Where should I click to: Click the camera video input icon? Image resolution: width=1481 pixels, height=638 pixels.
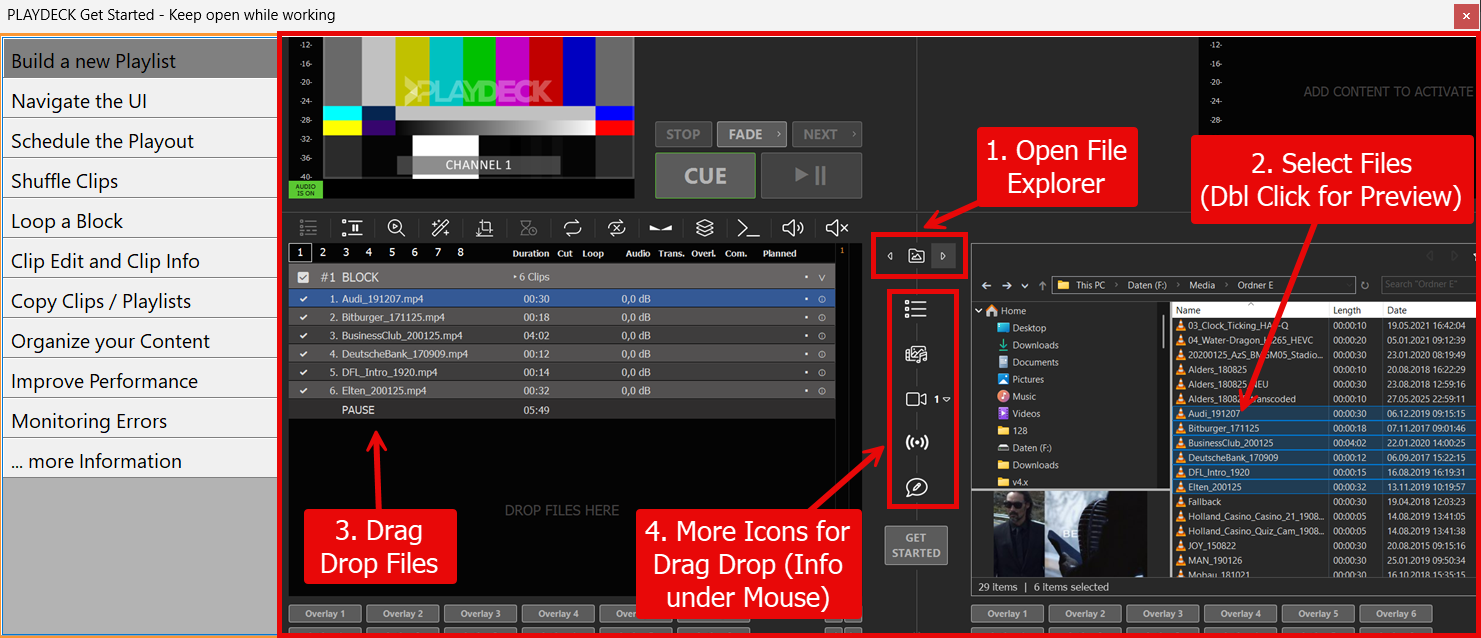coord(916,399)
